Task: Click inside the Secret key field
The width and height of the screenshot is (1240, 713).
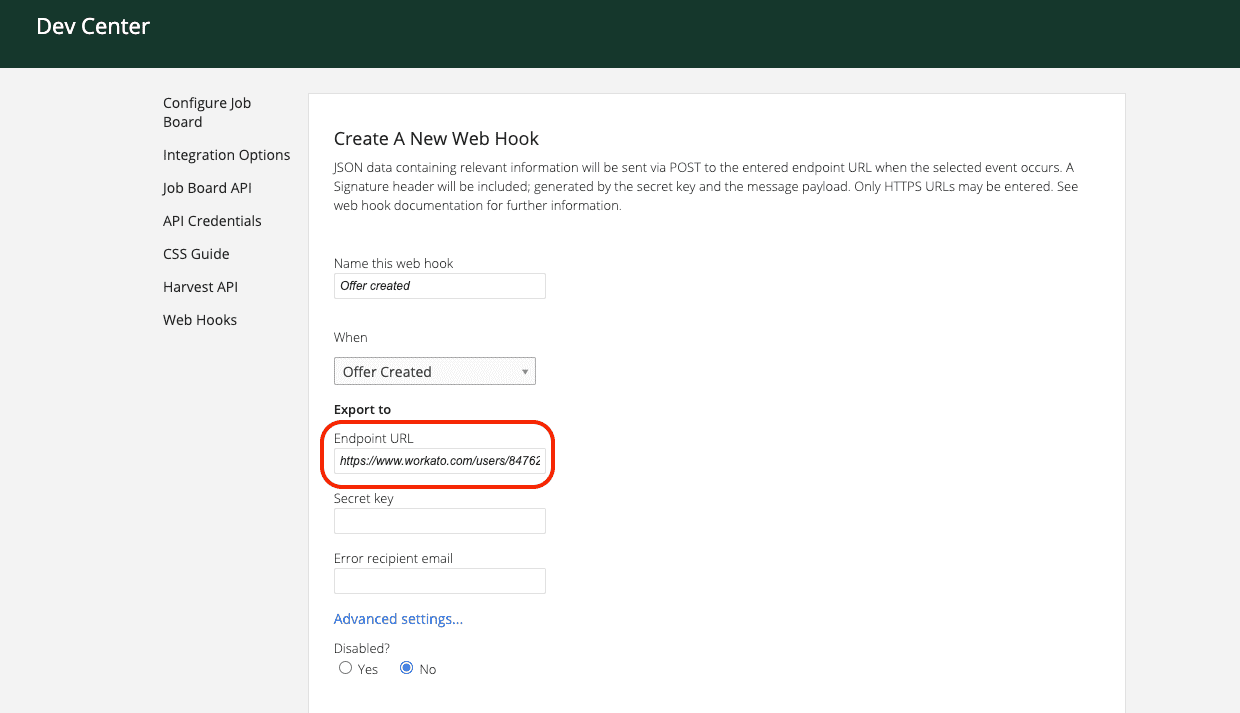Action: 439,520
